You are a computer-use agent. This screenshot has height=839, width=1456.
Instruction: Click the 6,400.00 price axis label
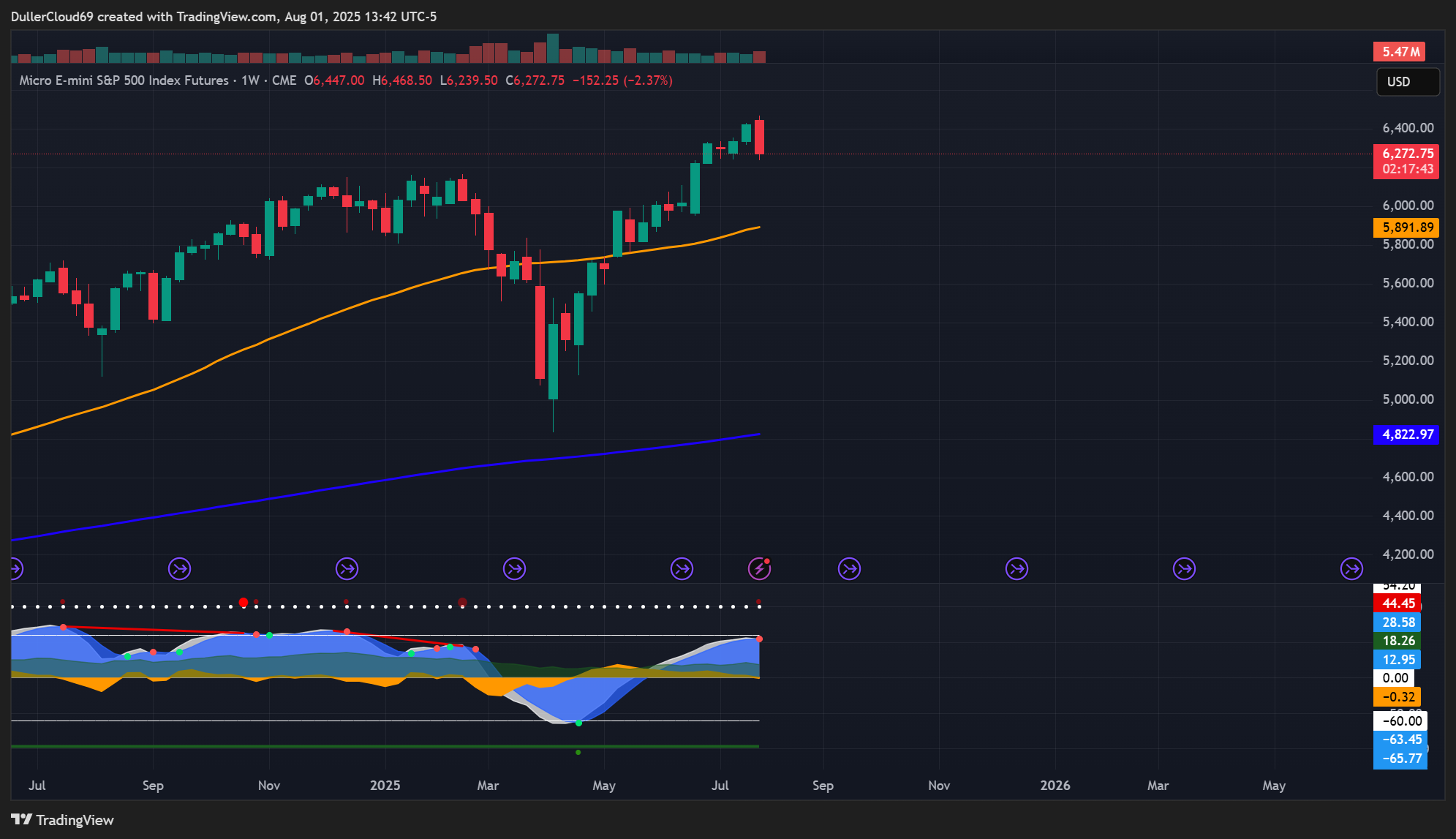(x=1408, y=128)
